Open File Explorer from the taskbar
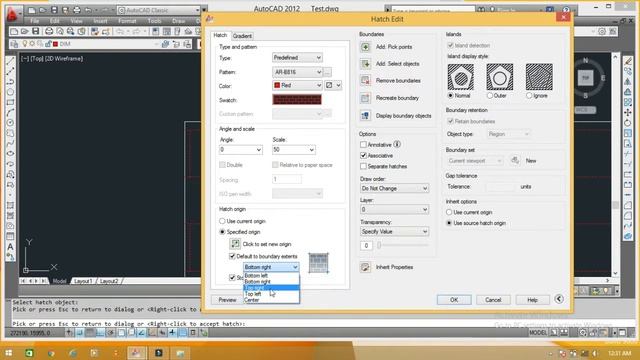 180,353
